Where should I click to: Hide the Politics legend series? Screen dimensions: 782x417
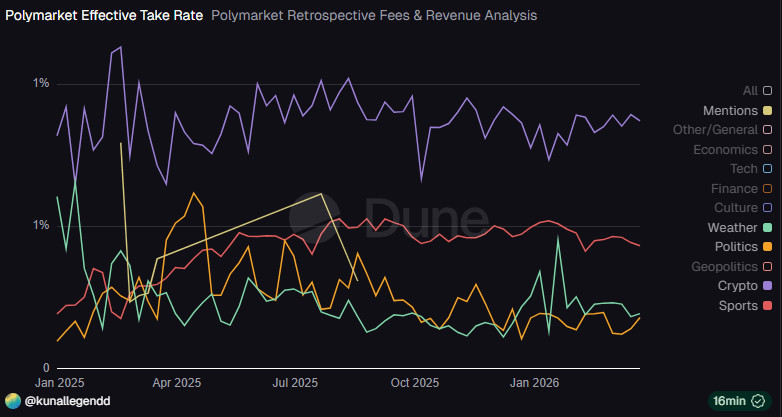pos(743,246)
